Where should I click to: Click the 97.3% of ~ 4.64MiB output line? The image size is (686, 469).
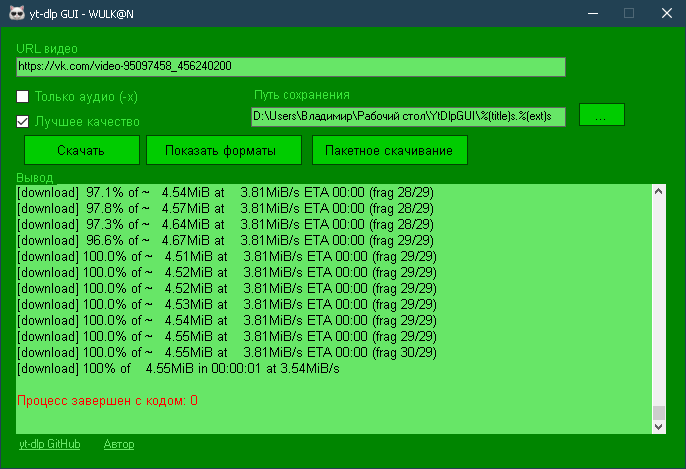click(225, 224)
